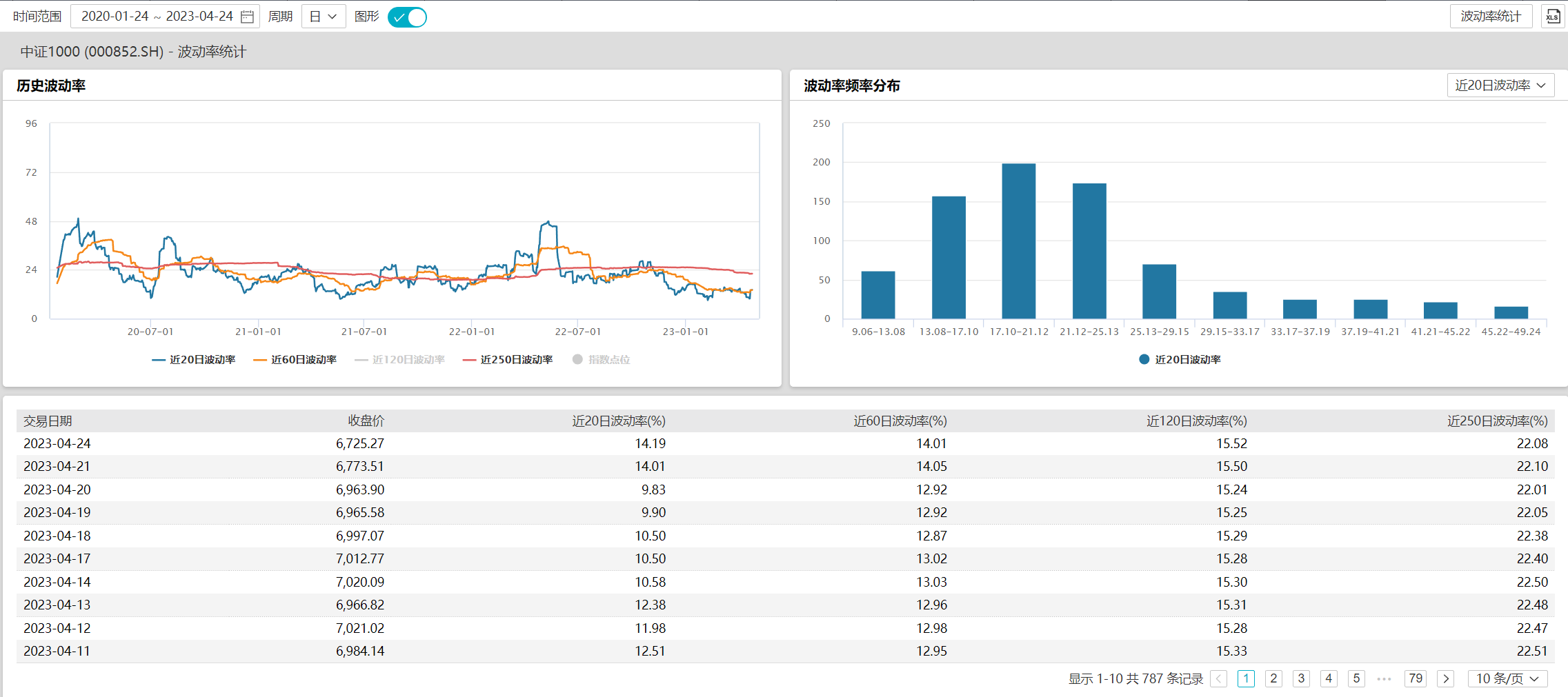Go to next page with right arrow
Image resolution: width=1568 pixels, height=697 pixels.
(1446, 679)
